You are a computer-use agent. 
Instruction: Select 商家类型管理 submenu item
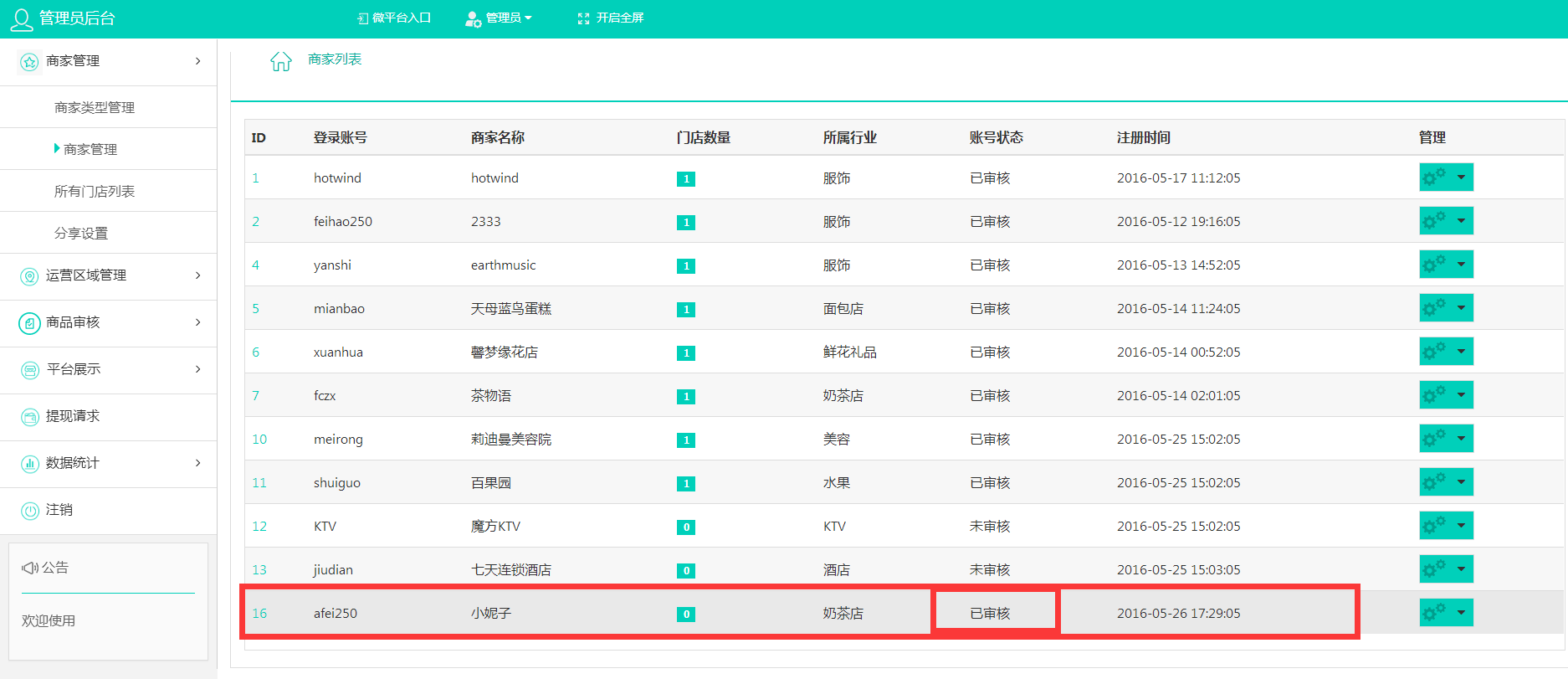click(94, 108)
